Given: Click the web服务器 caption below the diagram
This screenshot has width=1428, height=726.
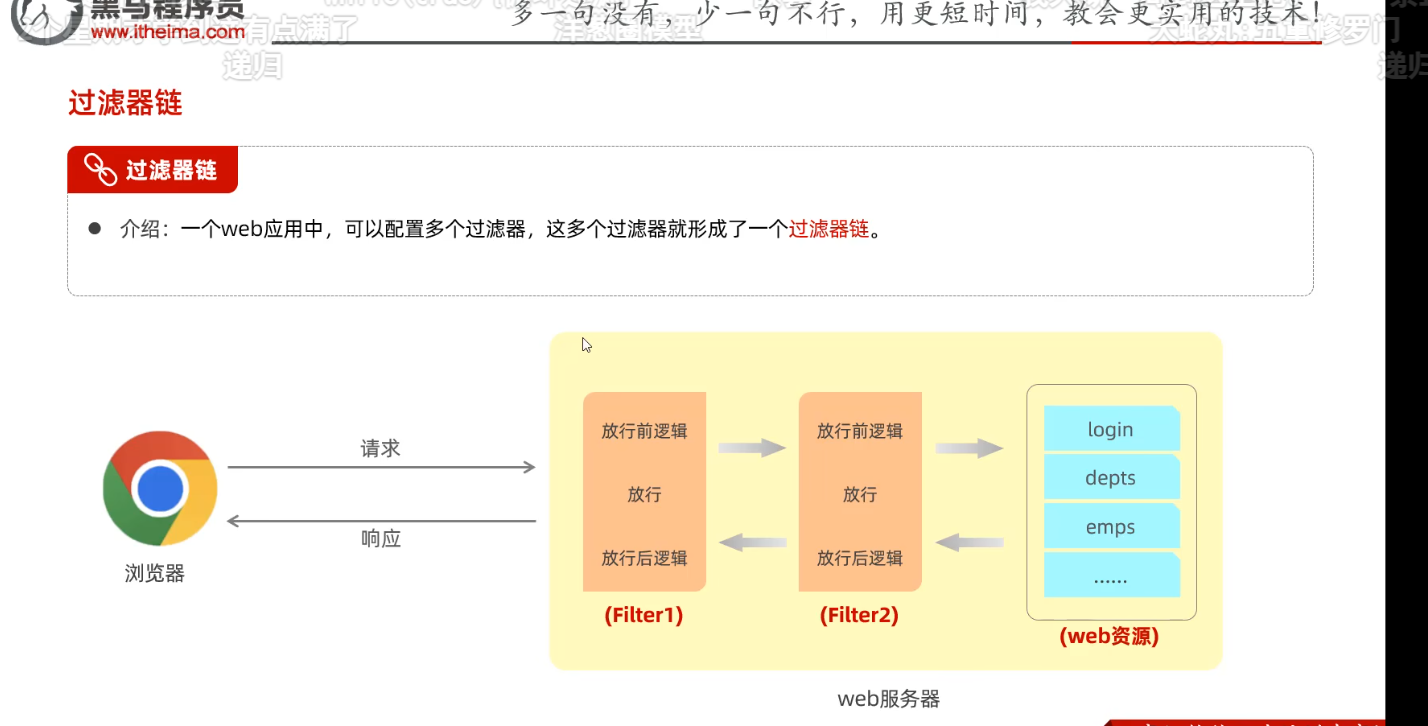Looking at the screenshot, I should pyautogui.click(x=888, y=699).
